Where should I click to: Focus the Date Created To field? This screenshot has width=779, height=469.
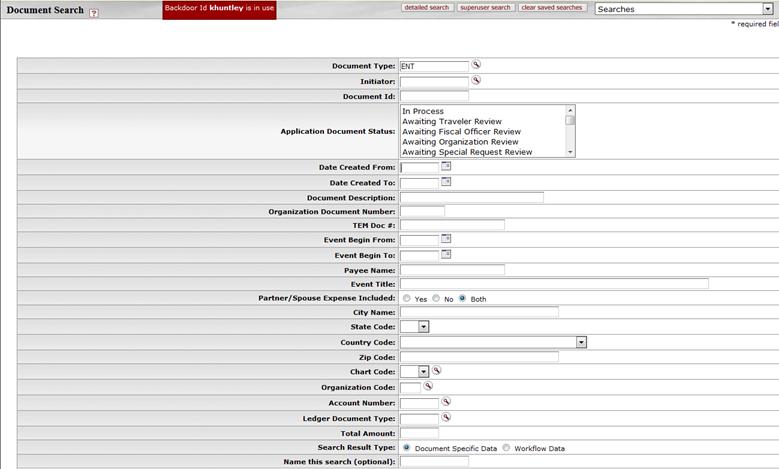click(419, 183)
